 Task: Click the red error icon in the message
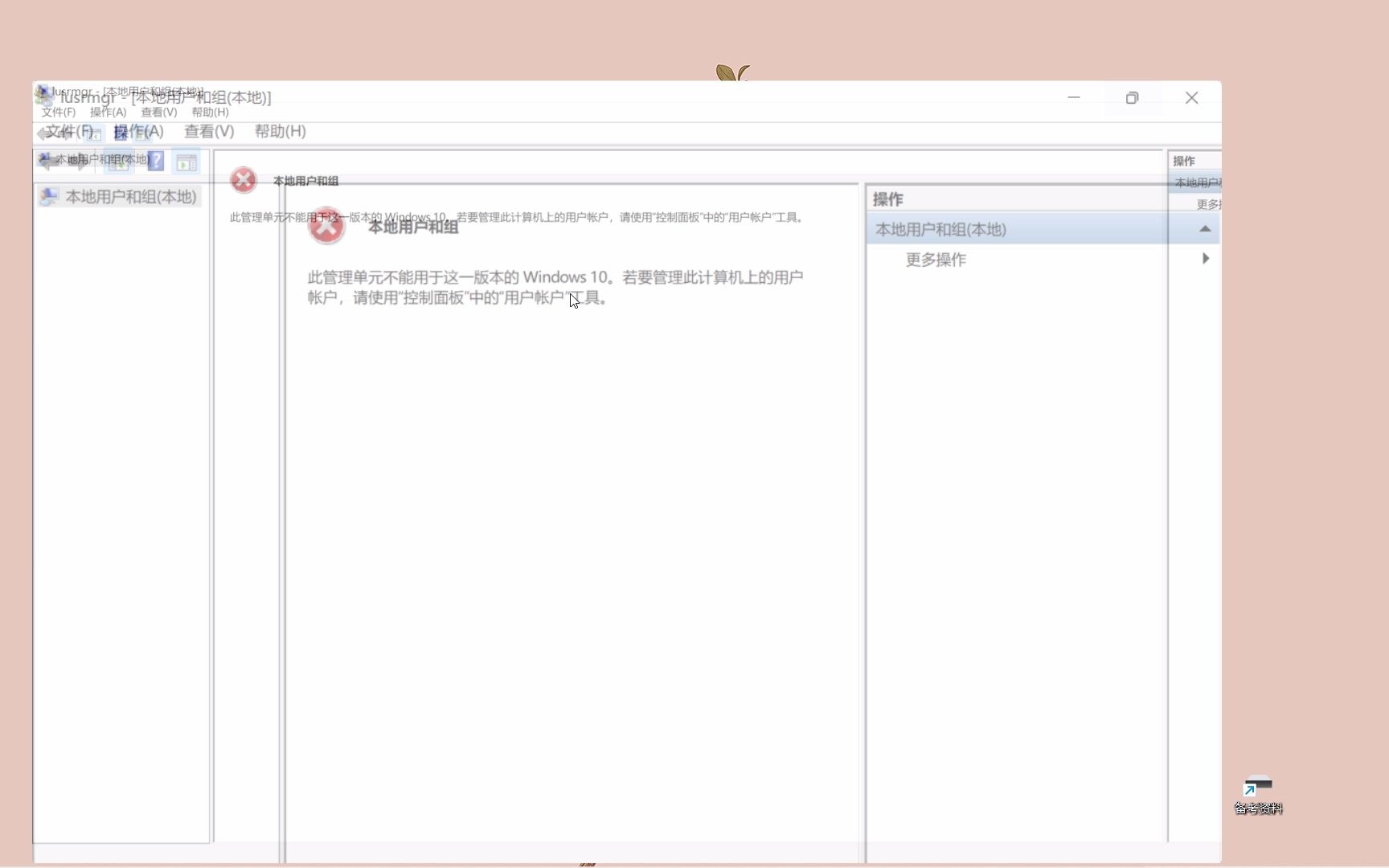click(x=326, y=227)
